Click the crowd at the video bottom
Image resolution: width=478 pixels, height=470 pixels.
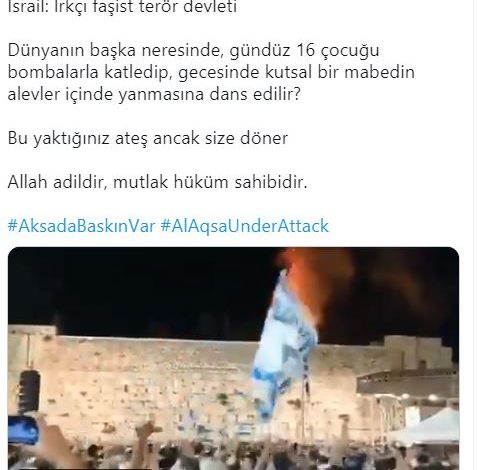click(x=233, y=457)
